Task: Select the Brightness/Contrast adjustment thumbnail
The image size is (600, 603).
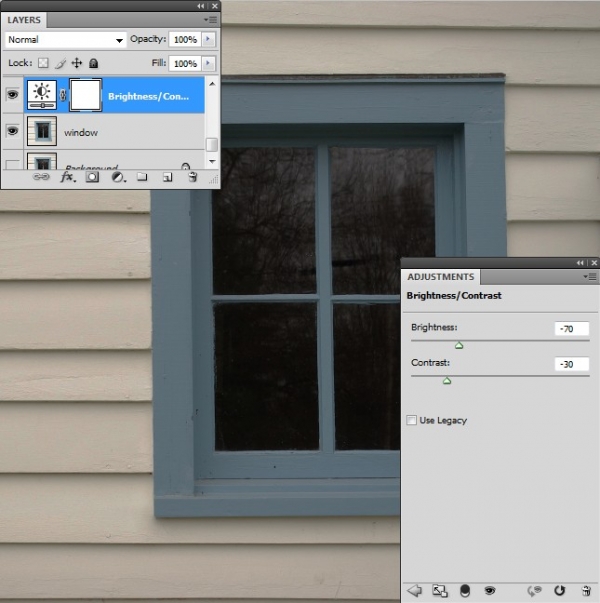Action: [x=42, y=95]
